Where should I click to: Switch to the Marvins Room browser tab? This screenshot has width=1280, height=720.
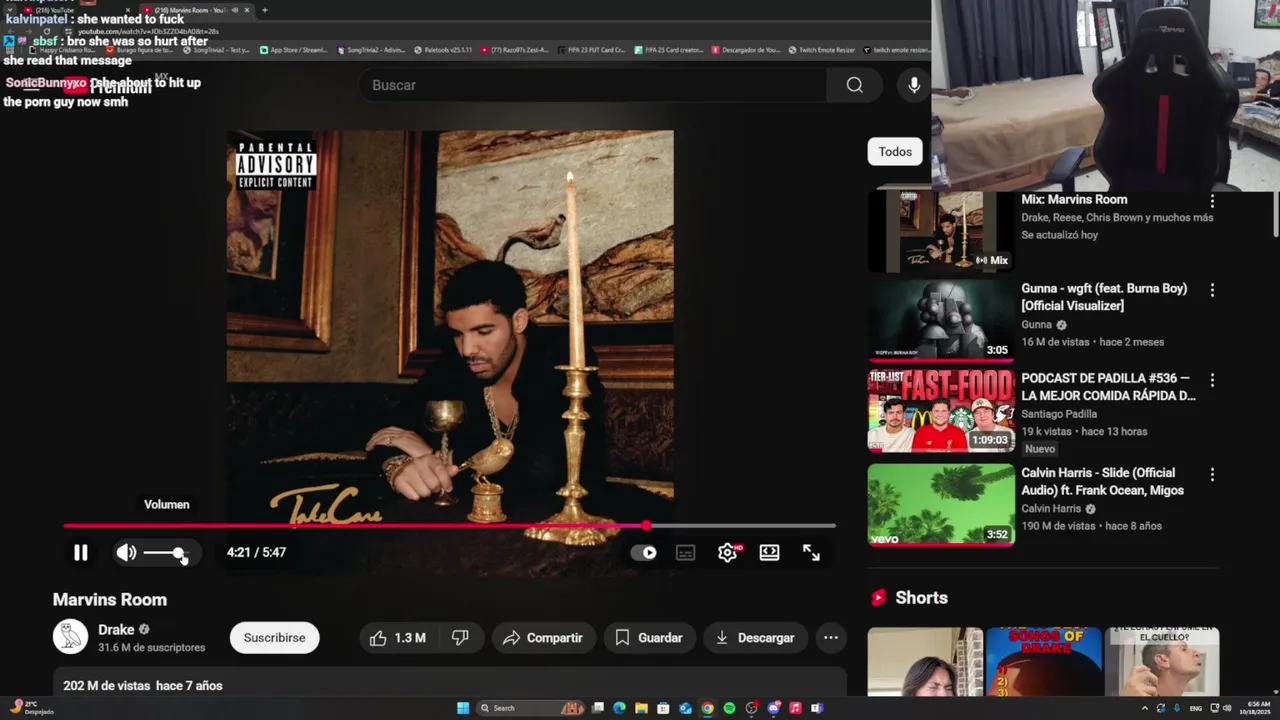point(196,10)
